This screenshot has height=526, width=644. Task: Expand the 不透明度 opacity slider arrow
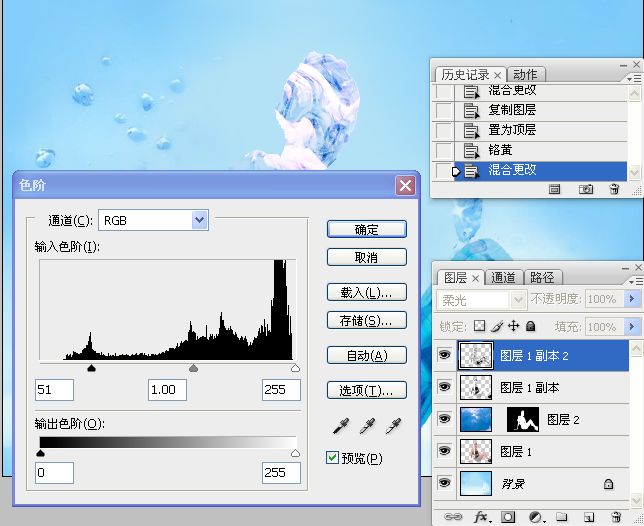coord(632,300)
